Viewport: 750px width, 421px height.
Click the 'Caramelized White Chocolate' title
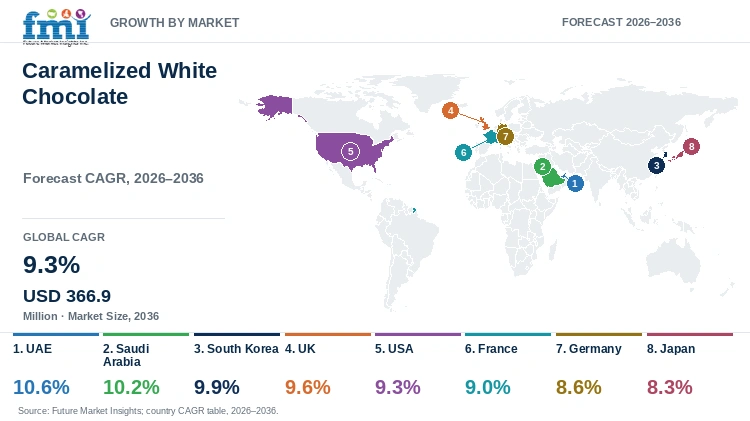point(120,83)
